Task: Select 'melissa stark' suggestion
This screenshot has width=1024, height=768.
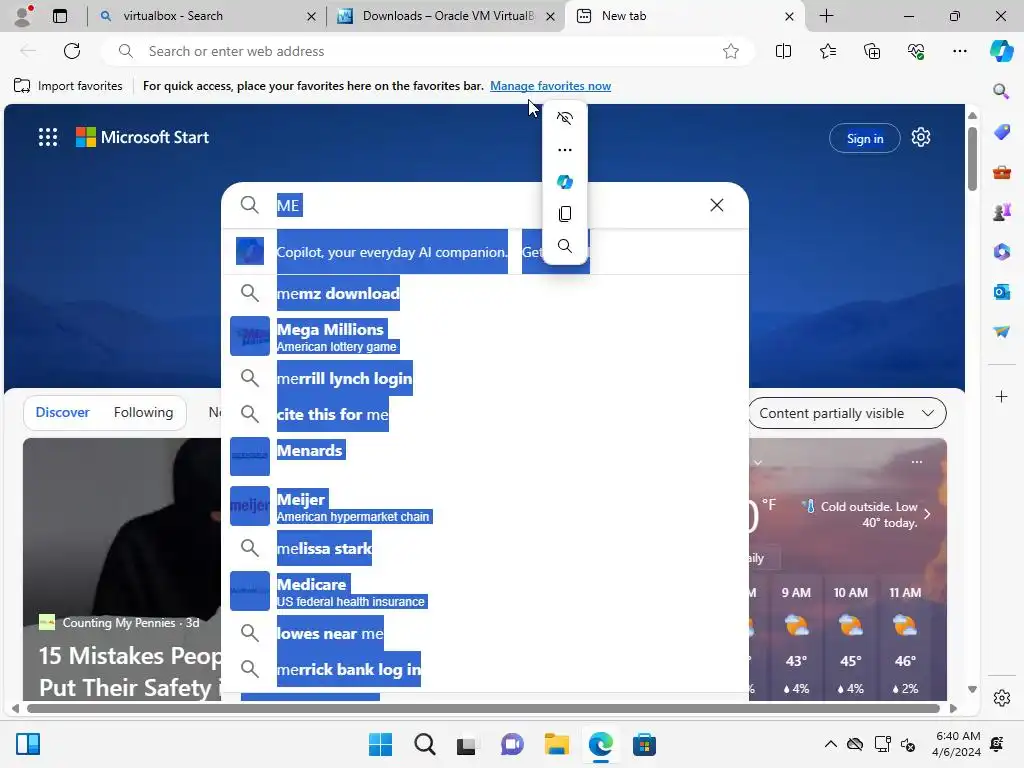Action: tap(485, 548)
